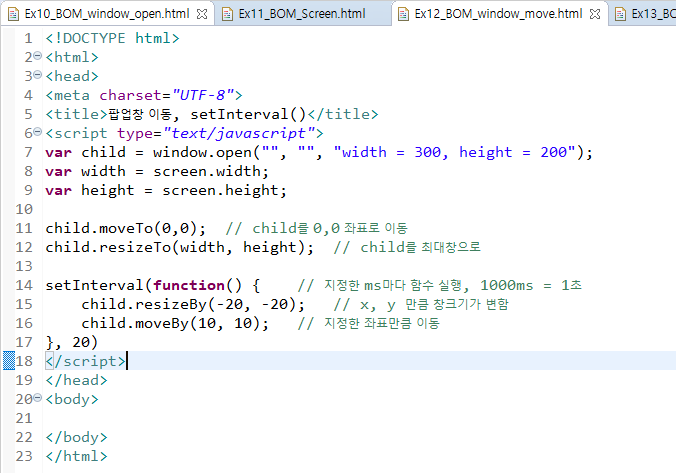This screenshot has width=676, height=473.
Task: Click the DOCTYPE declaration on line 1
Action: tap(112, 38)
